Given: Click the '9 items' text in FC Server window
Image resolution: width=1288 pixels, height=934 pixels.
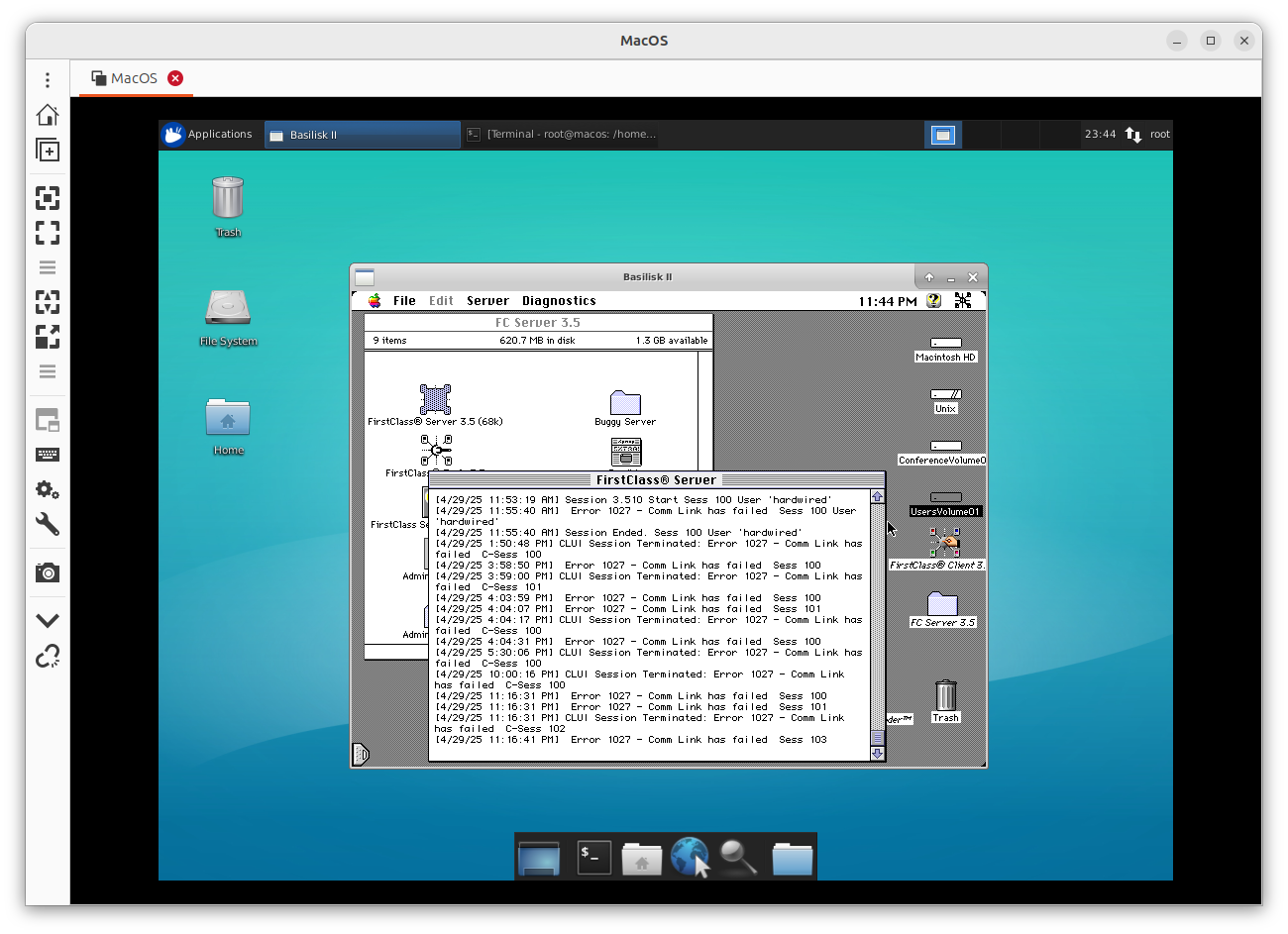Looking at the screenshot, I should (390, 341).
